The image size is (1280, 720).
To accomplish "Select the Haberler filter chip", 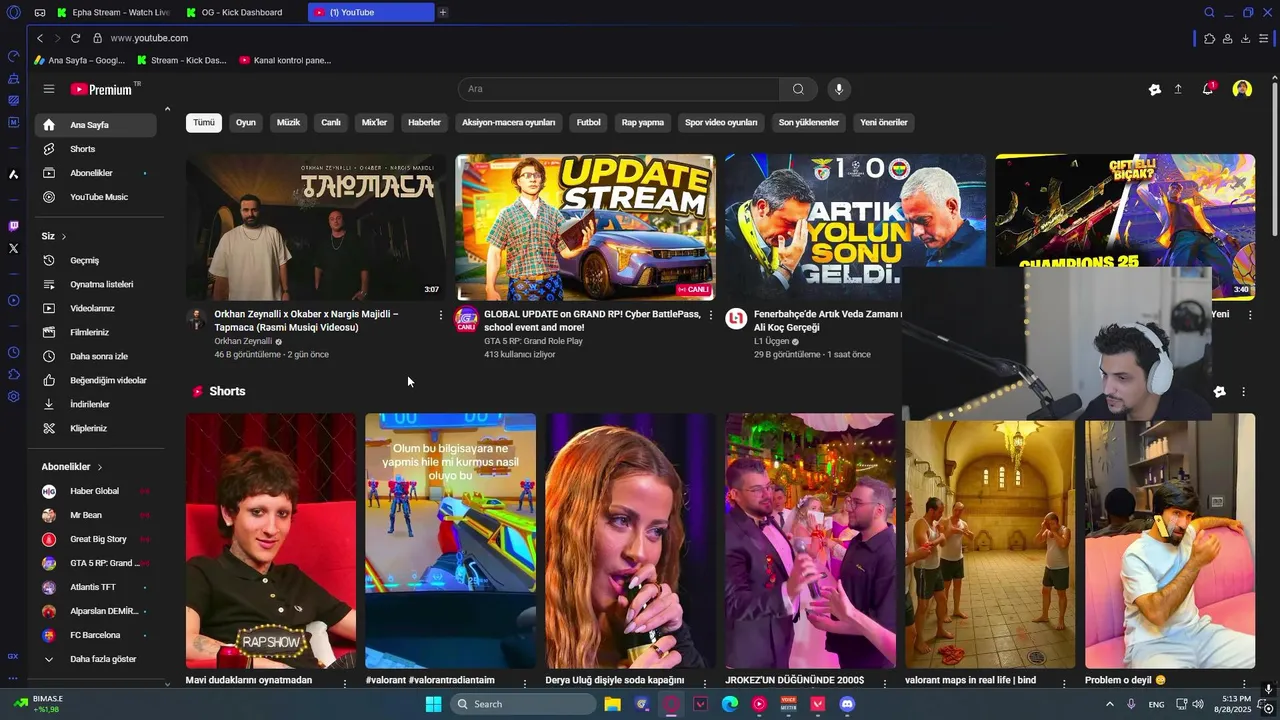I will coord(424,122).
